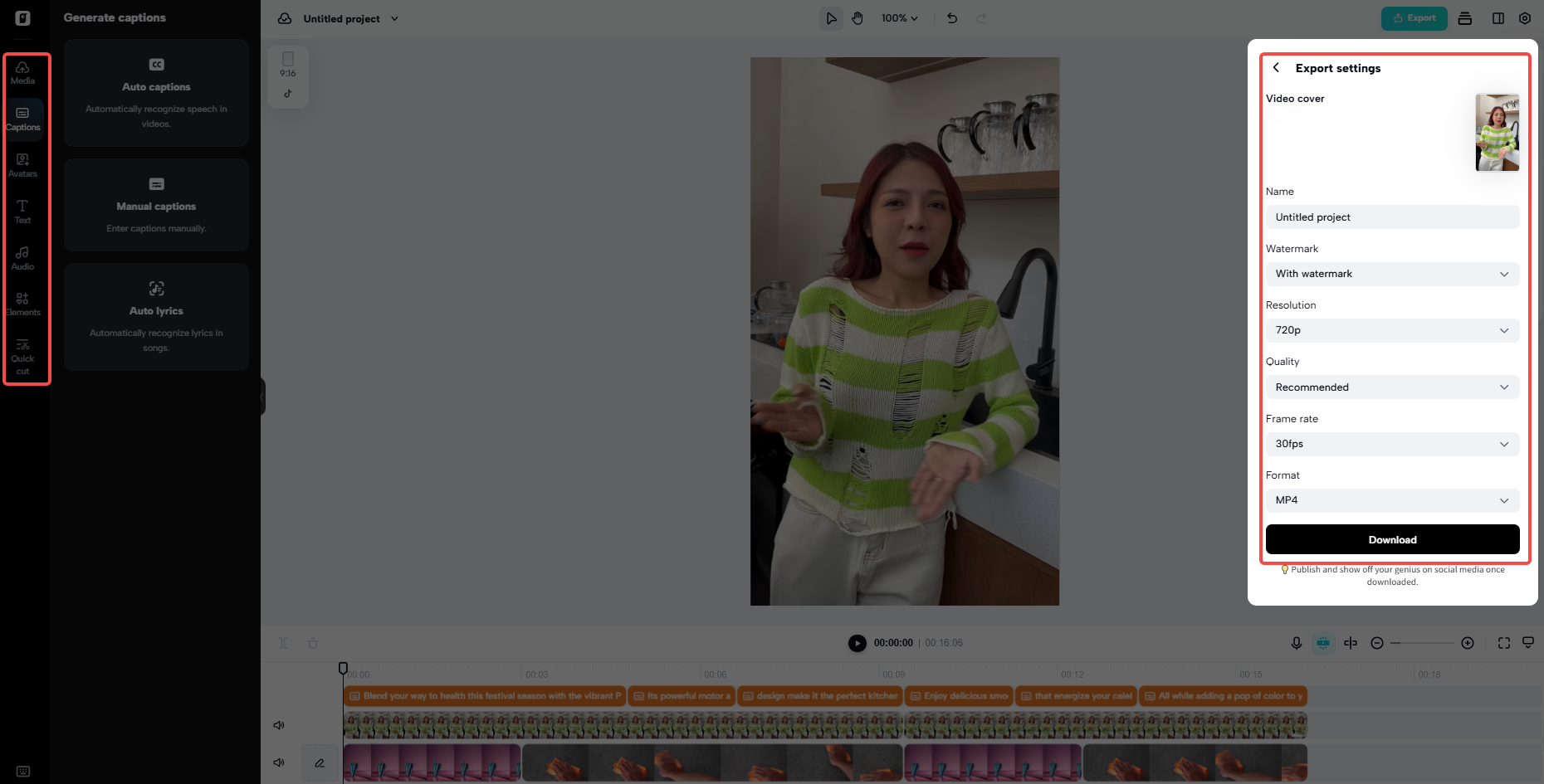Open the Watermark dropdown
1544x784 pixels.
(1392, 274)
